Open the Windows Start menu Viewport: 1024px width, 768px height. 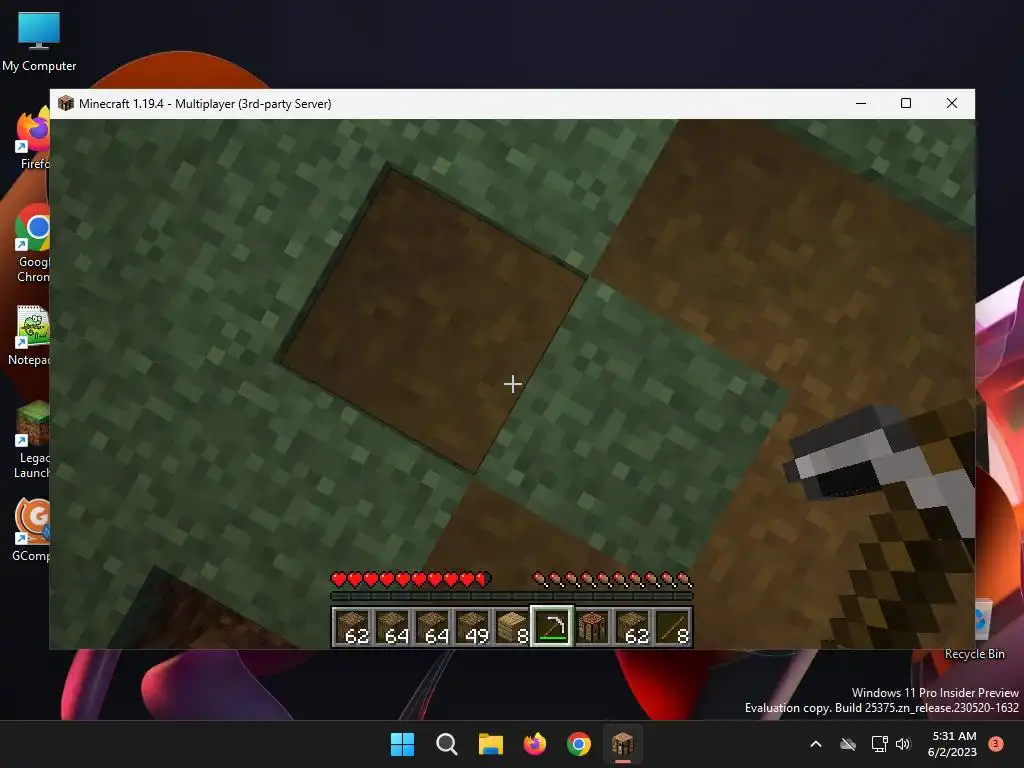(x=402, y=744)
